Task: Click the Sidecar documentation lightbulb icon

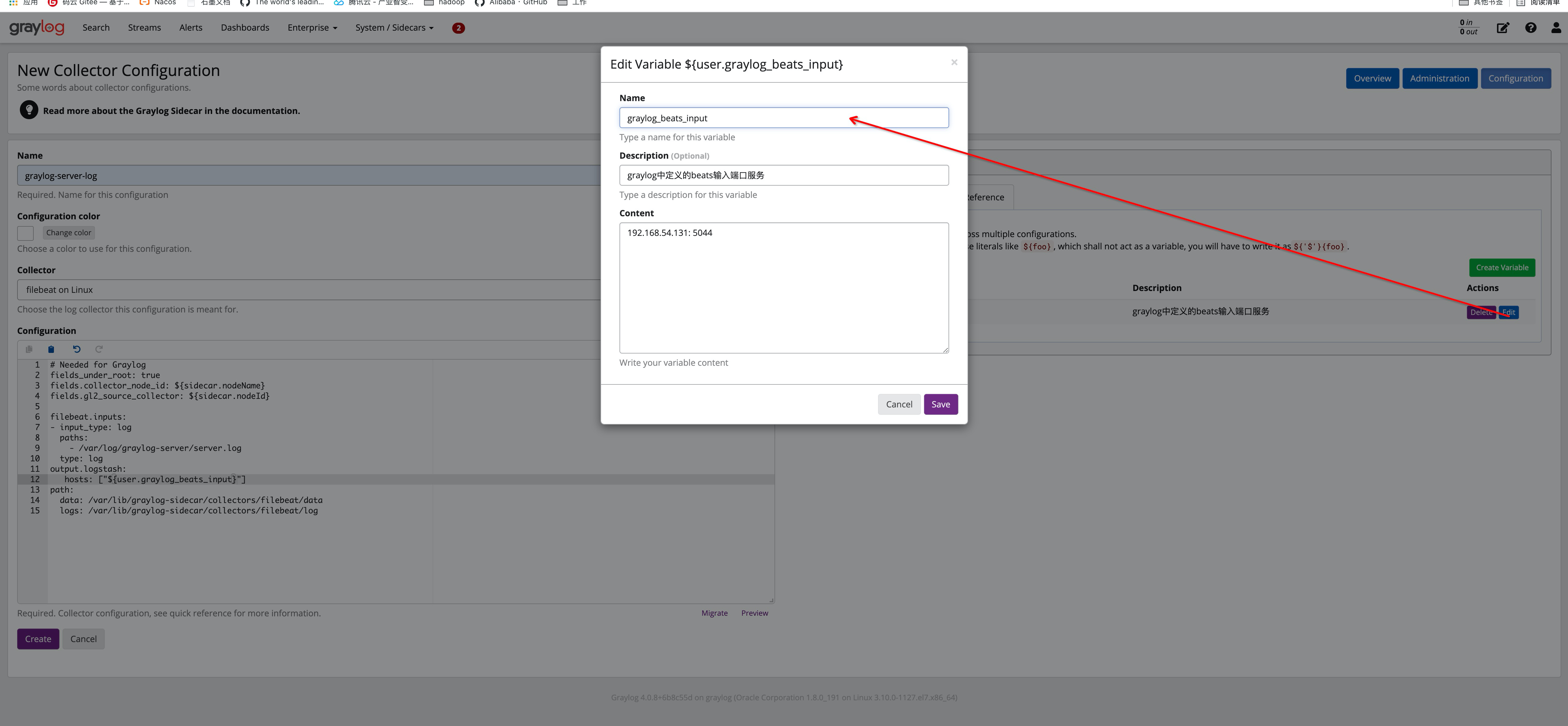Action: coord(28,110)
